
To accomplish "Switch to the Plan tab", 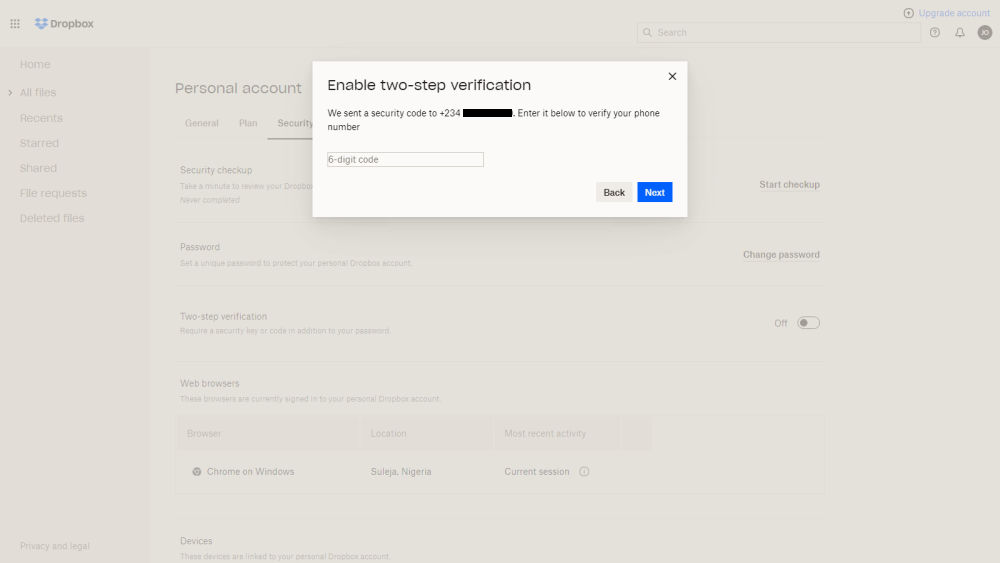I will pos(248,124).
